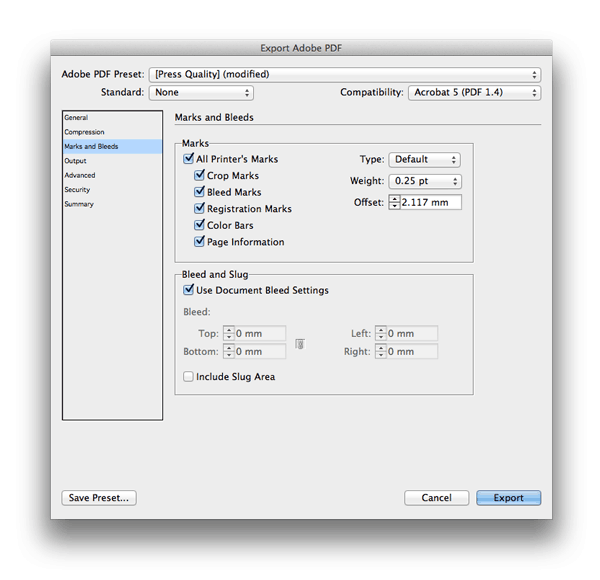The width and height of the screenshot is (600, 580).
Task: Open the Weight dropdown showing 0.25 pt
Action: pos(425,181)
